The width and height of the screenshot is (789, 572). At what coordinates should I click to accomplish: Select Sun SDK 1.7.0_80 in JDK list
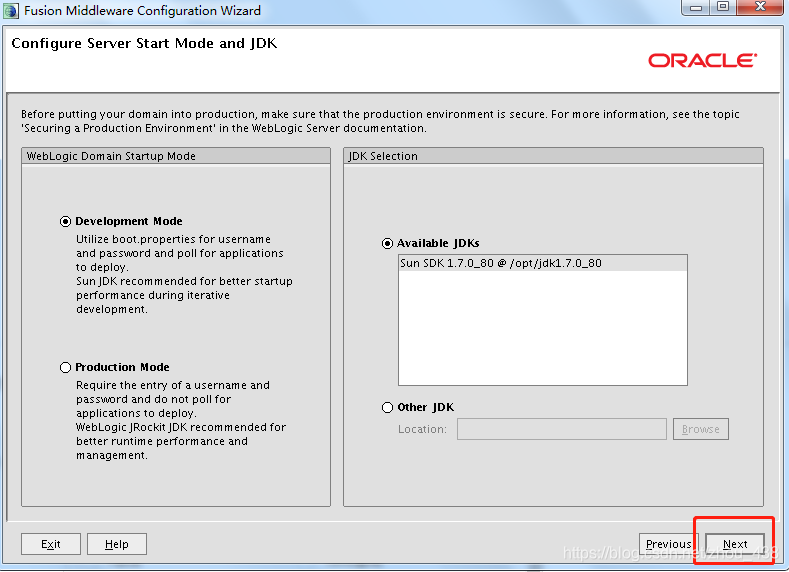point(542,263)
